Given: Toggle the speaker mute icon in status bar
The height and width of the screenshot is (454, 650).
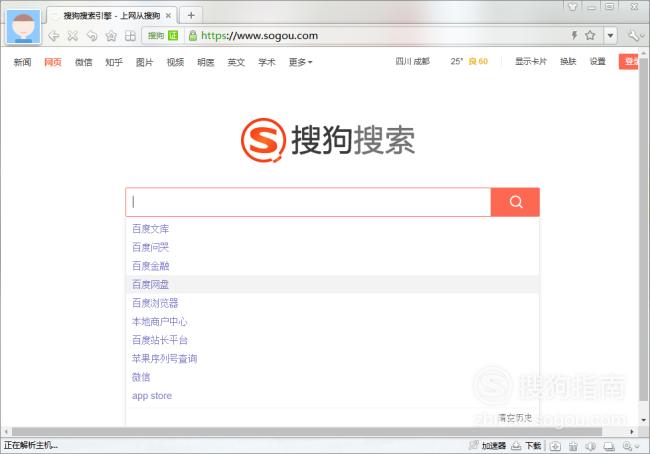Looking at the screenshot, I should 591,446.
